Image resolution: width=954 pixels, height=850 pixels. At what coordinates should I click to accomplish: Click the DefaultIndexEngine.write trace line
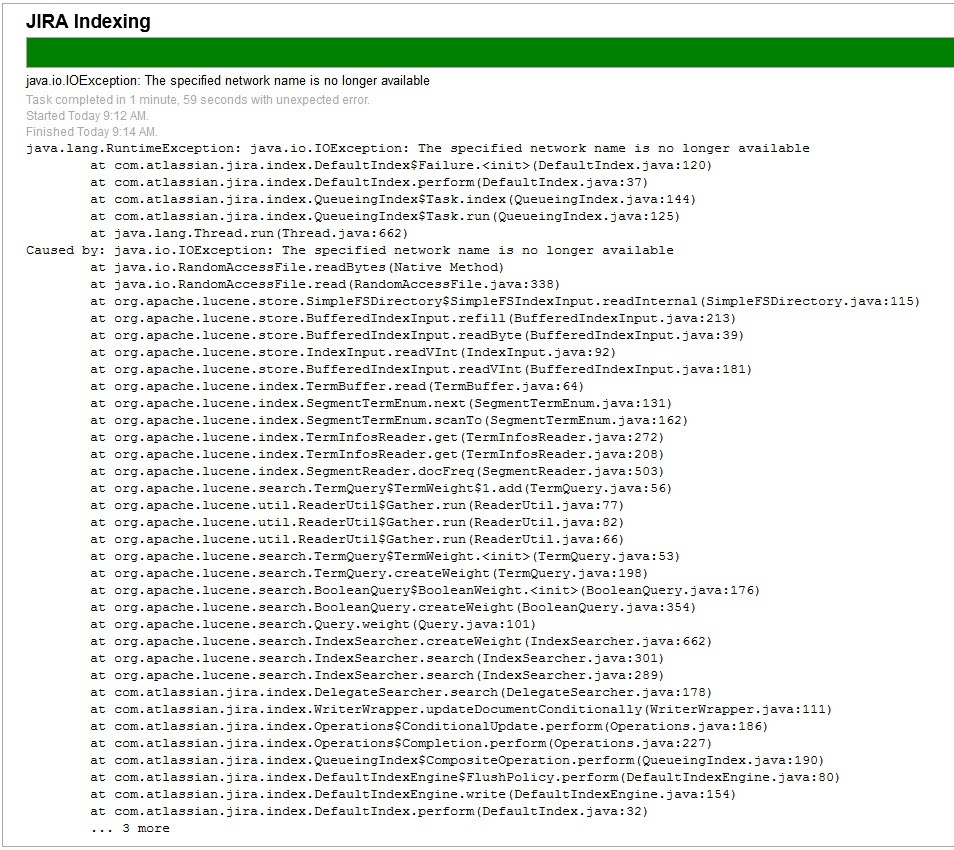413,795
